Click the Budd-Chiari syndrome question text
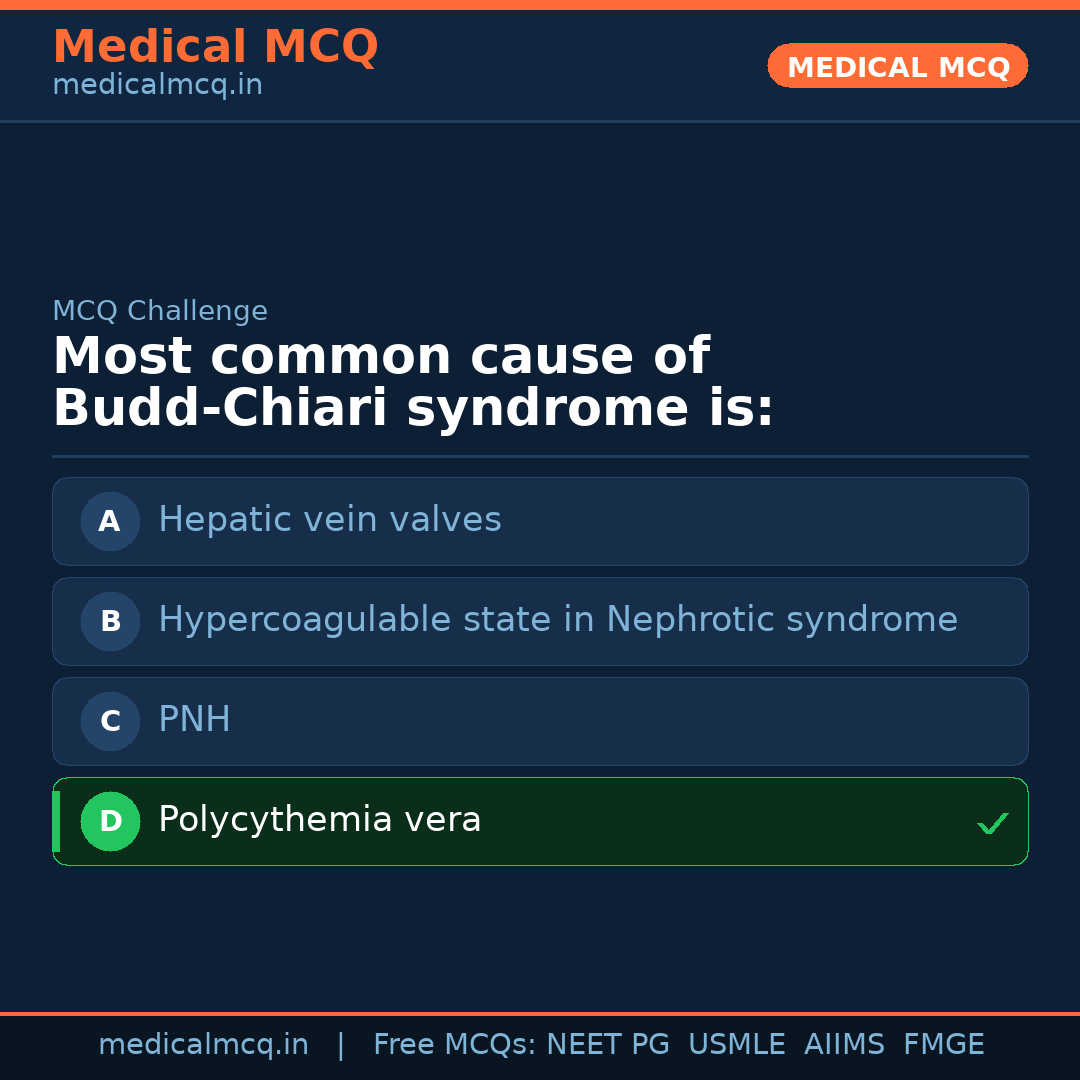The height and width of the screenshot is (1080, 1080). [x=413, y=383]
